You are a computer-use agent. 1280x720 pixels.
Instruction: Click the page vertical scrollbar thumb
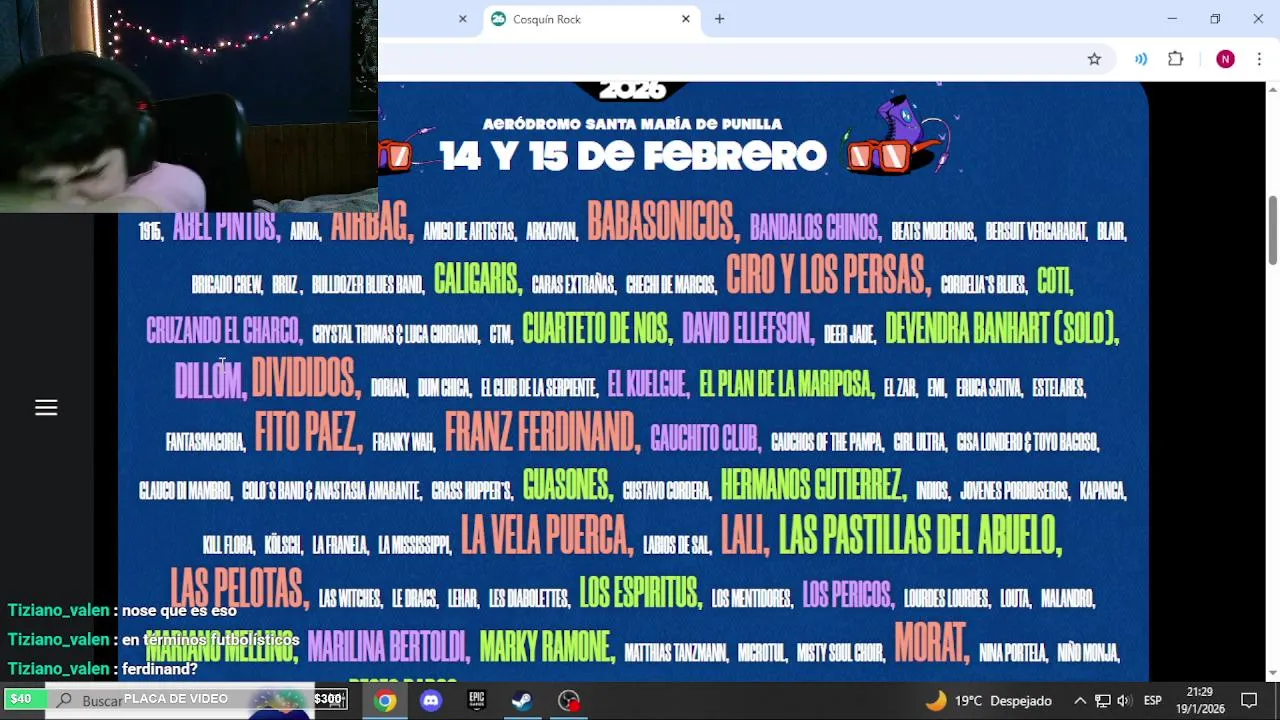tap(1273, 231)
